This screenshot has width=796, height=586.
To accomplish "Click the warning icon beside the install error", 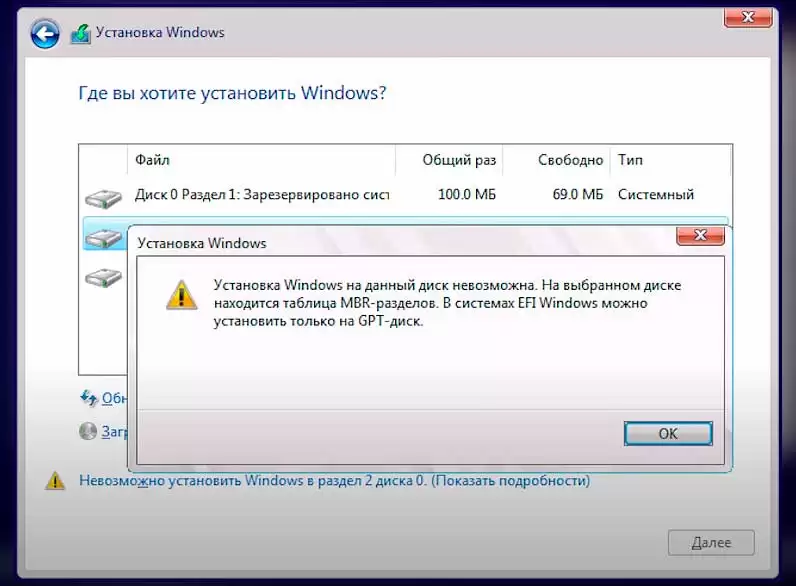I will tap(55, 480).
